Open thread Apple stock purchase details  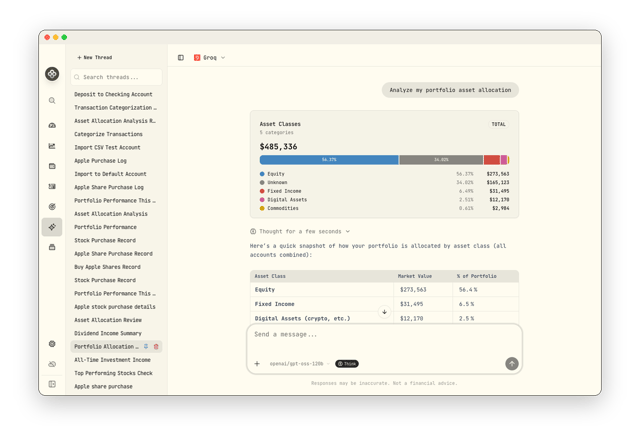[x=115, y=307]
